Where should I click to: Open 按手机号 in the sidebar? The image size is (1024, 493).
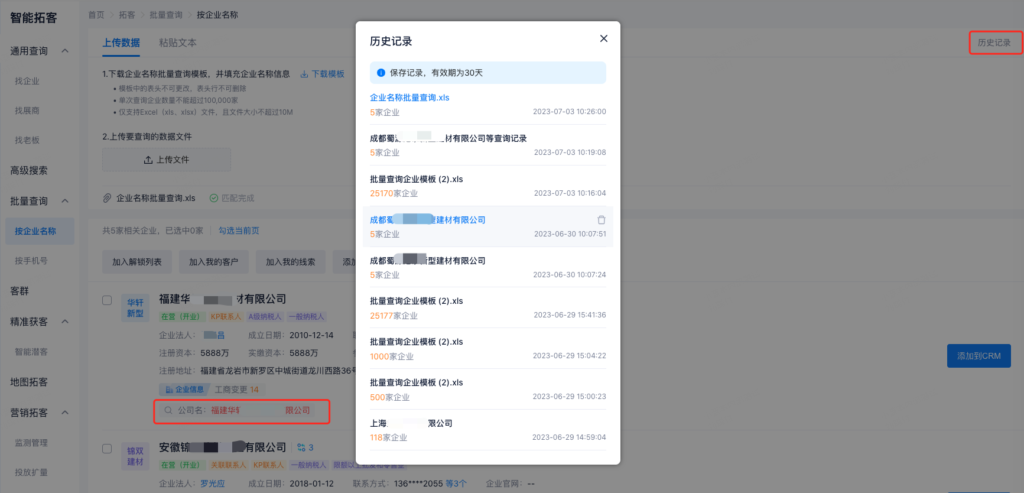point(33,261)
